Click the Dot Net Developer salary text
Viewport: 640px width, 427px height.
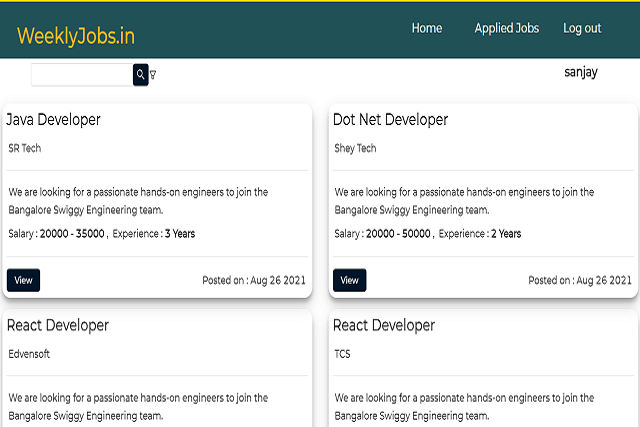[x=383, y=234]
